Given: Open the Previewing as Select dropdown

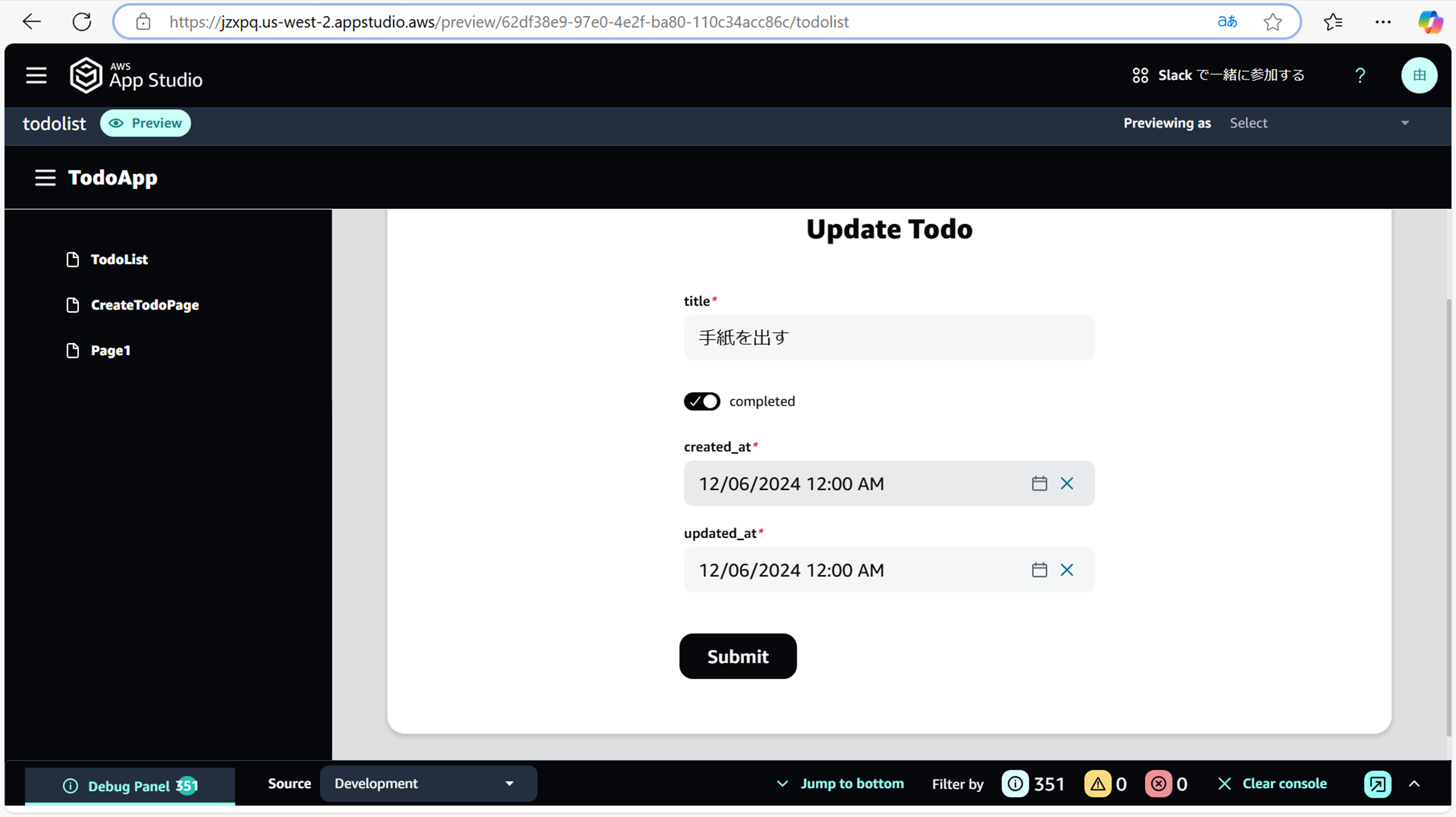Looking at the screenshot, I should point(1319,123).
